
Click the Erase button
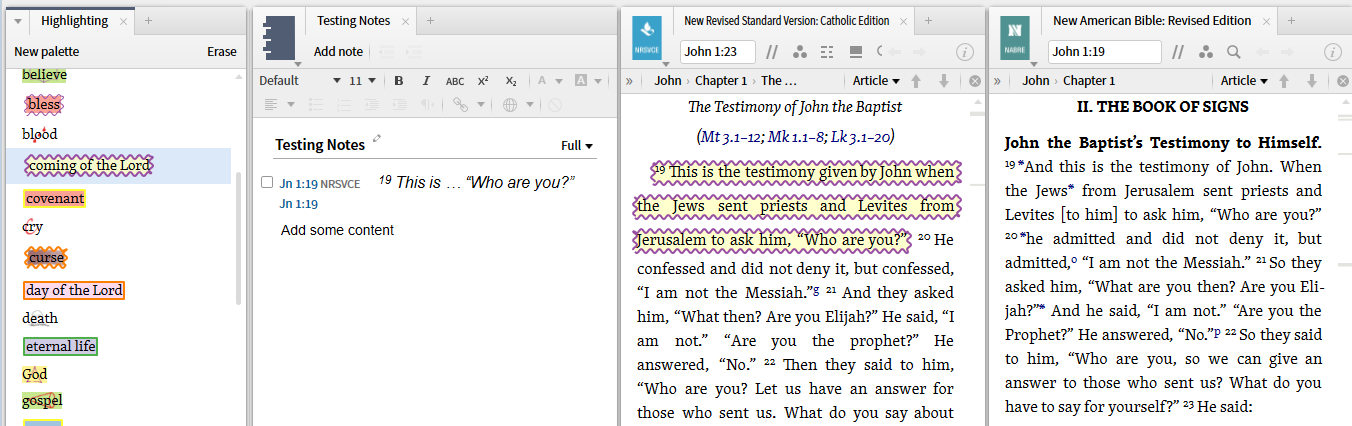point(222,52)
